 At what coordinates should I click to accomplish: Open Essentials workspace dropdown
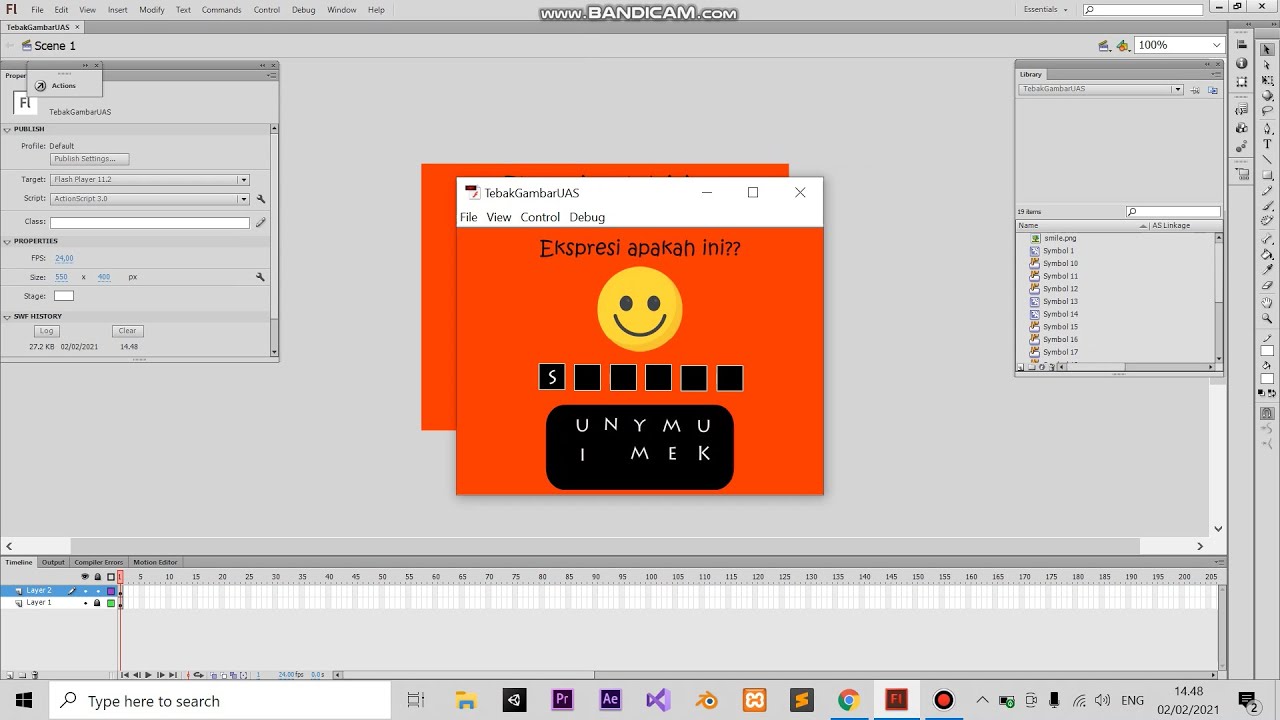click(1046, 9)
